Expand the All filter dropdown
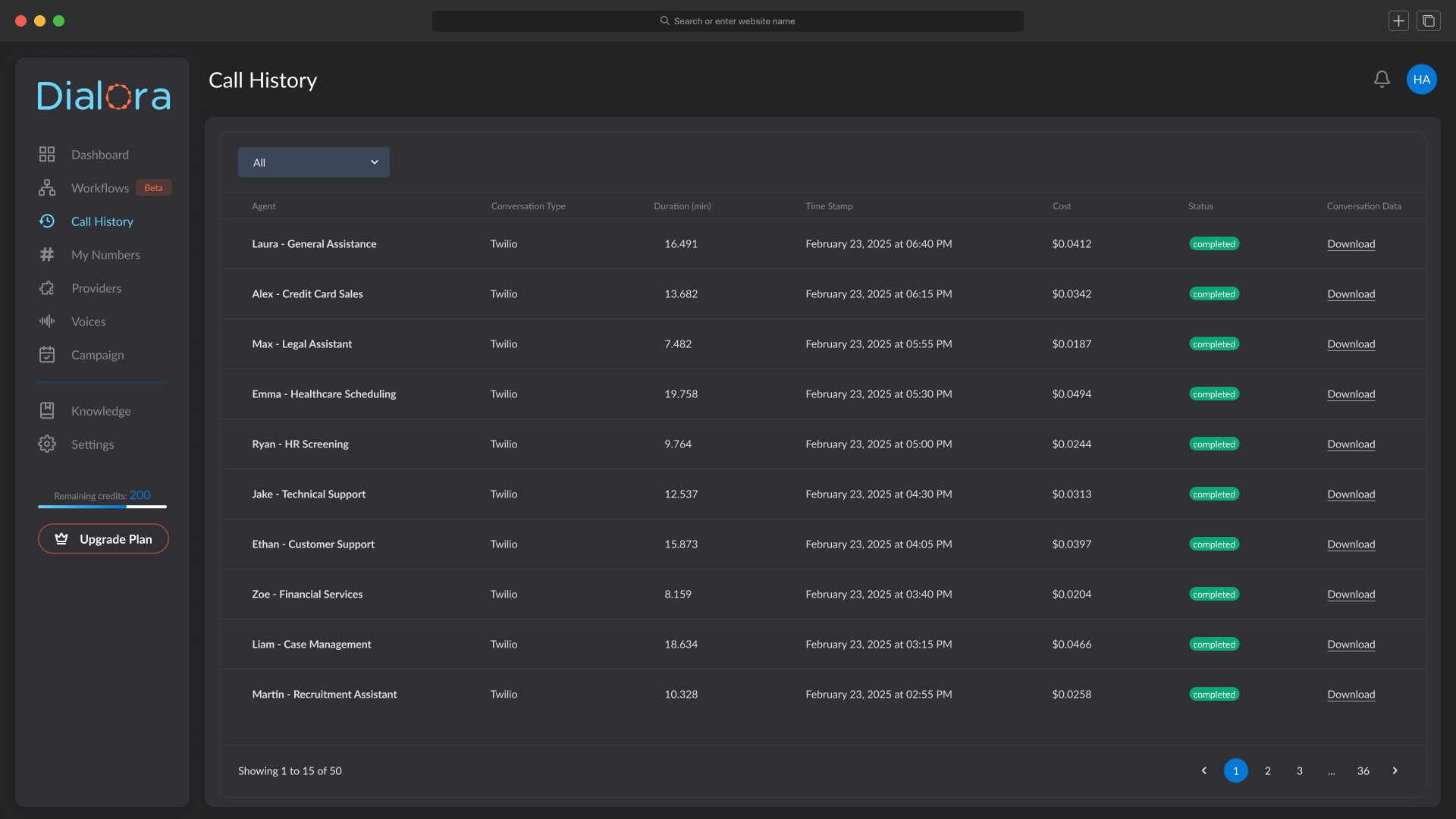 point(314,162)
